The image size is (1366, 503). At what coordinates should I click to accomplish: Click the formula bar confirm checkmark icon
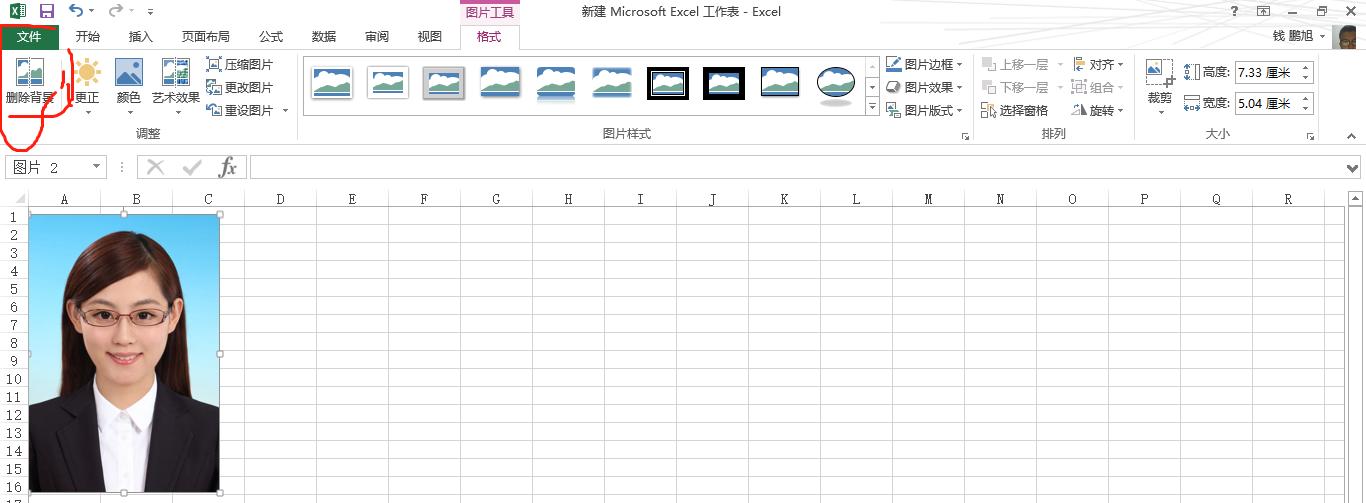pos(191,167)
